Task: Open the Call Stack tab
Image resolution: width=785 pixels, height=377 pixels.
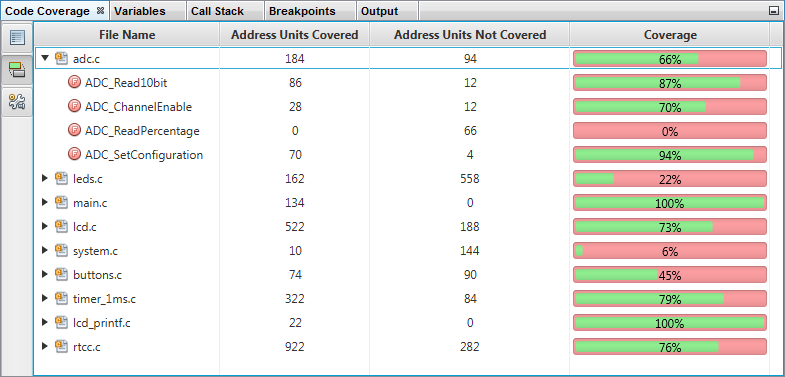Action: (x=217, y=11)
